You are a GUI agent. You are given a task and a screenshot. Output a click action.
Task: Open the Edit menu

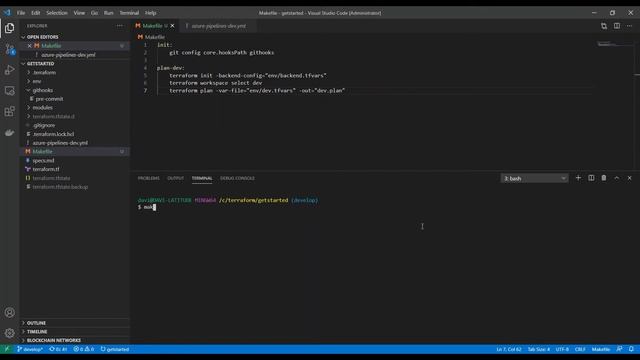coord(36,13)
